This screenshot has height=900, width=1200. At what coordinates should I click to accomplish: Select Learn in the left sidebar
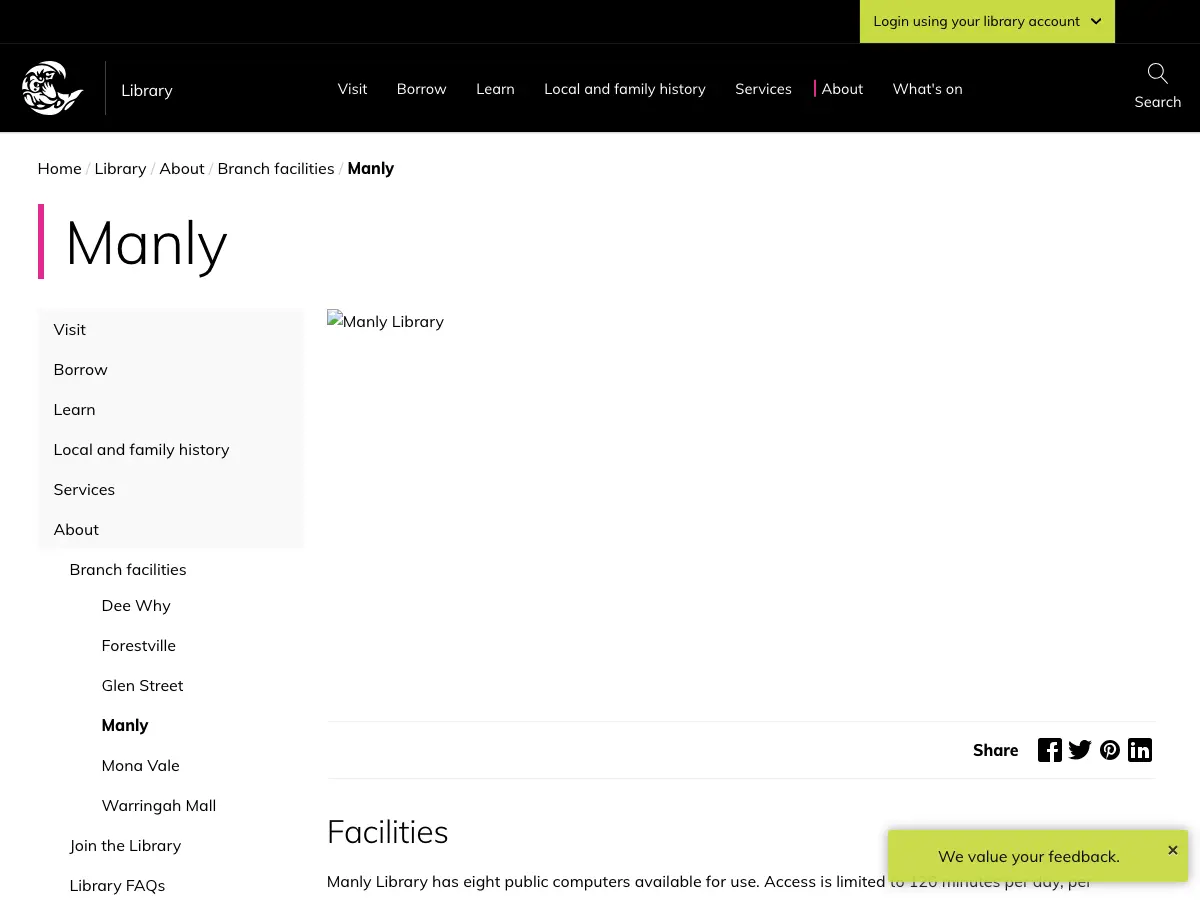170,409
